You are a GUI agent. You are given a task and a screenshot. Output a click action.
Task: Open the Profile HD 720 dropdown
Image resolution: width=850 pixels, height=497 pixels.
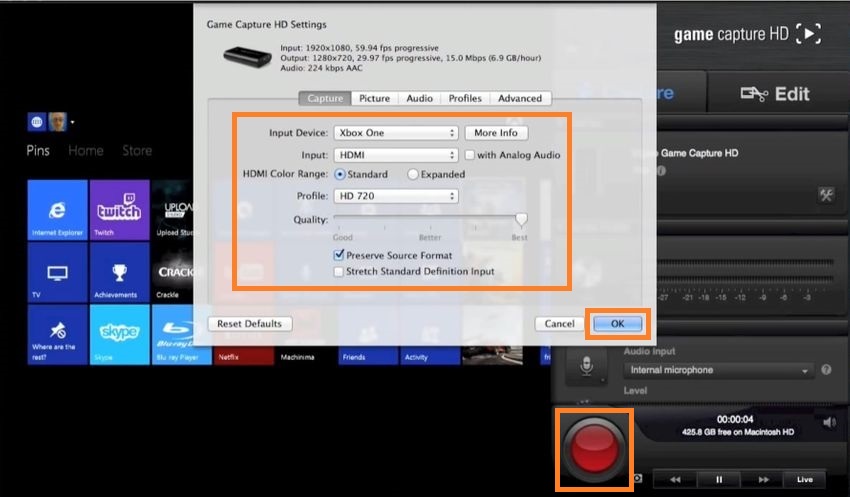coord(396,196)
